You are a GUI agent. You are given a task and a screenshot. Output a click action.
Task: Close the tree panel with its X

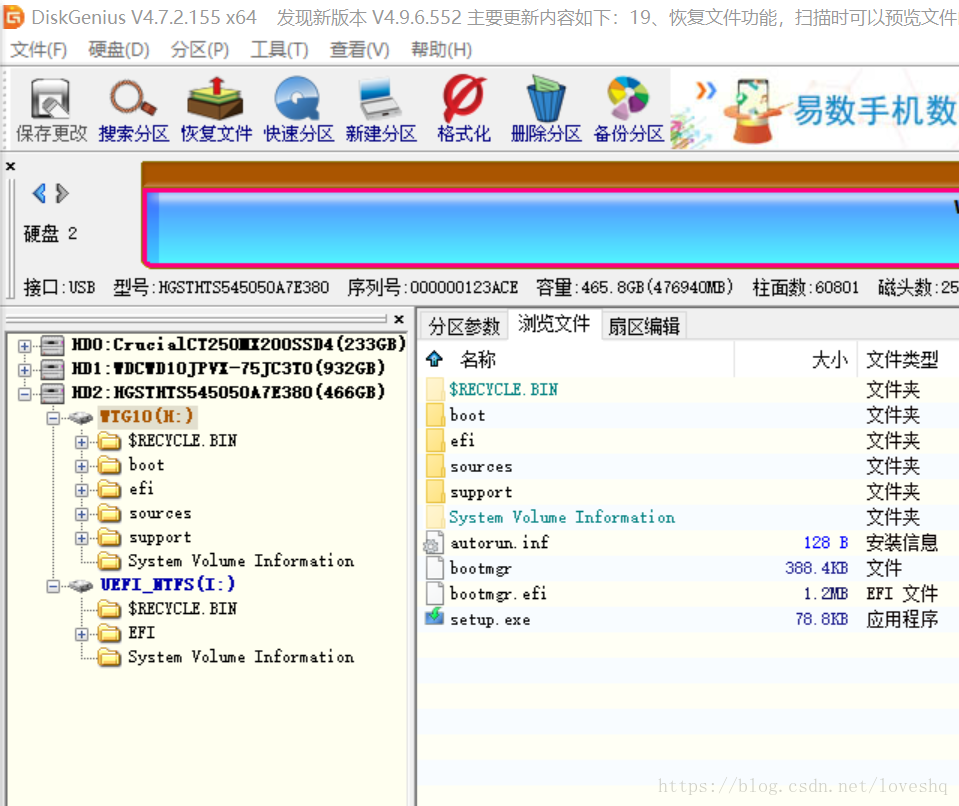[x=399, y=319]
